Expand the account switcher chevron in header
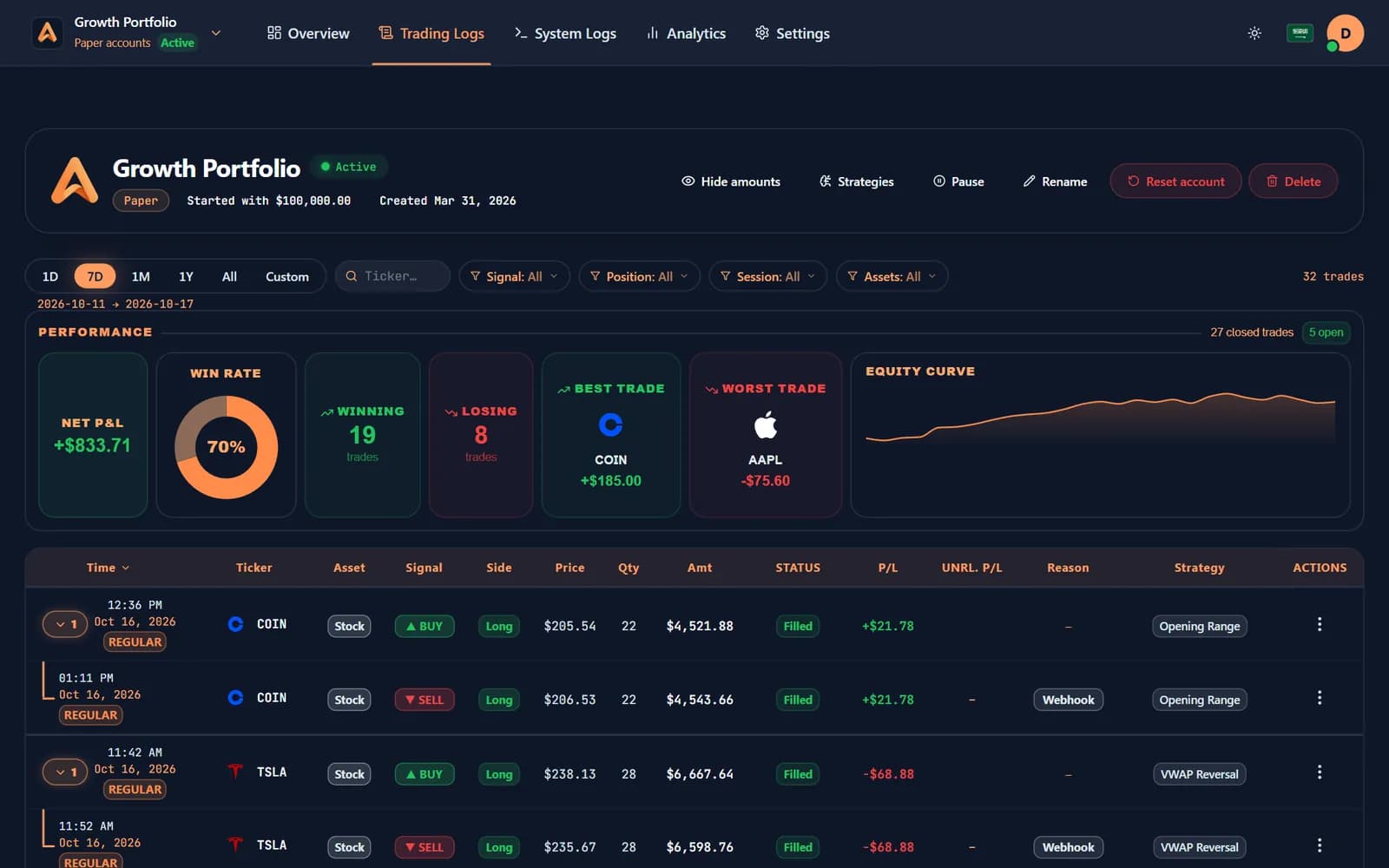This screenshot has width=1389, height=868. [x=216, y=33]
